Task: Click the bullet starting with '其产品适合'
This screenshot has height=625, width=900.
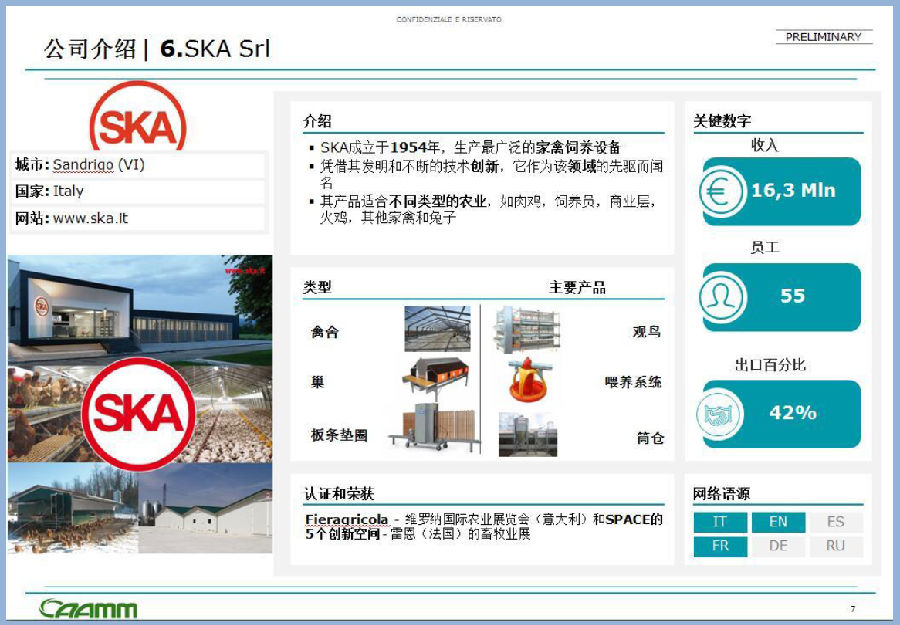Action: pyautogui.click(x=488, y=209)
